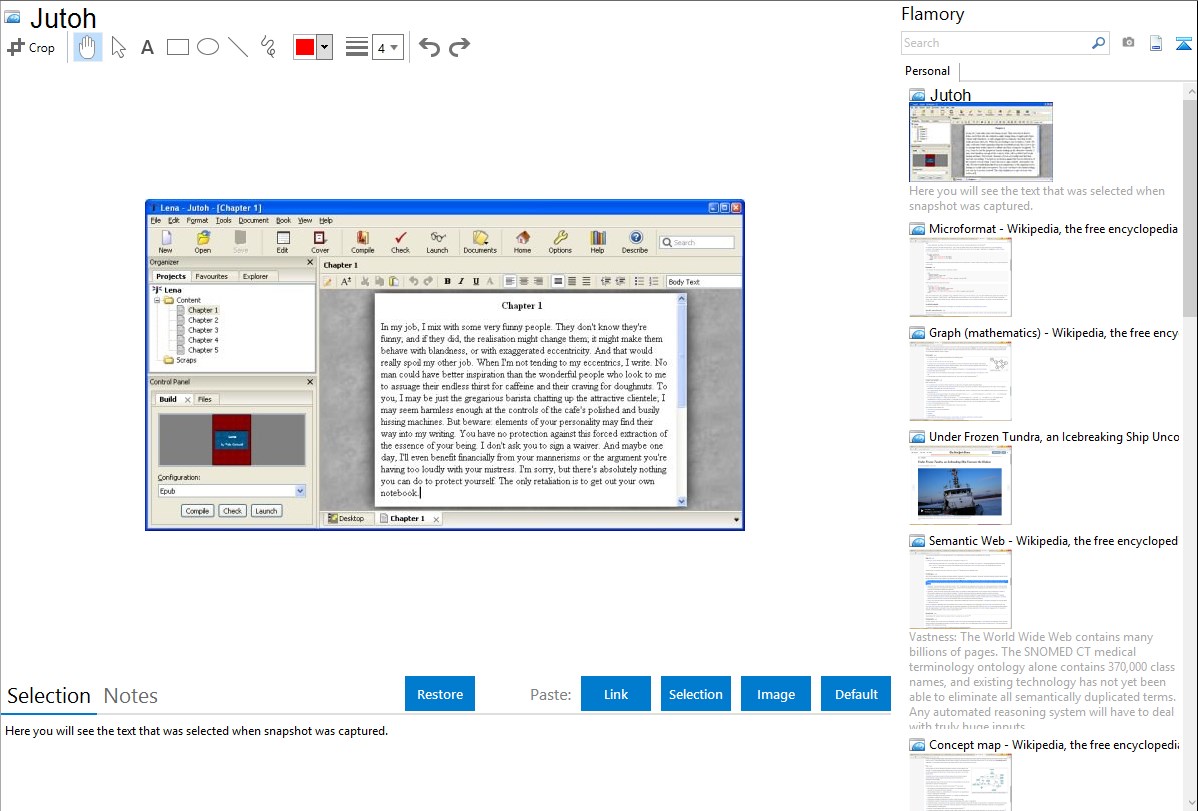The image size is (1198, 811).
Task: Collapse the Content folder in Jutoh tree
Action: pyautogui.click(x=157, y=300)
